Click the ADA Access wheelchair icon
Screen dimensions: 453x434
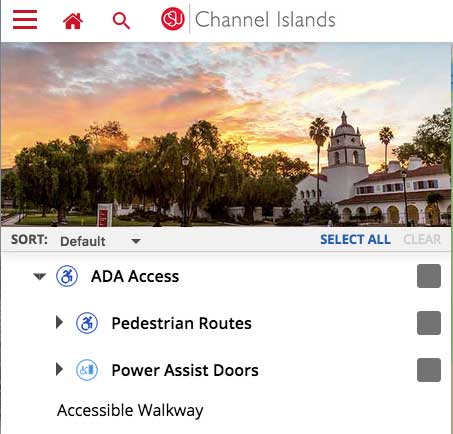click(x=67, y=276)
